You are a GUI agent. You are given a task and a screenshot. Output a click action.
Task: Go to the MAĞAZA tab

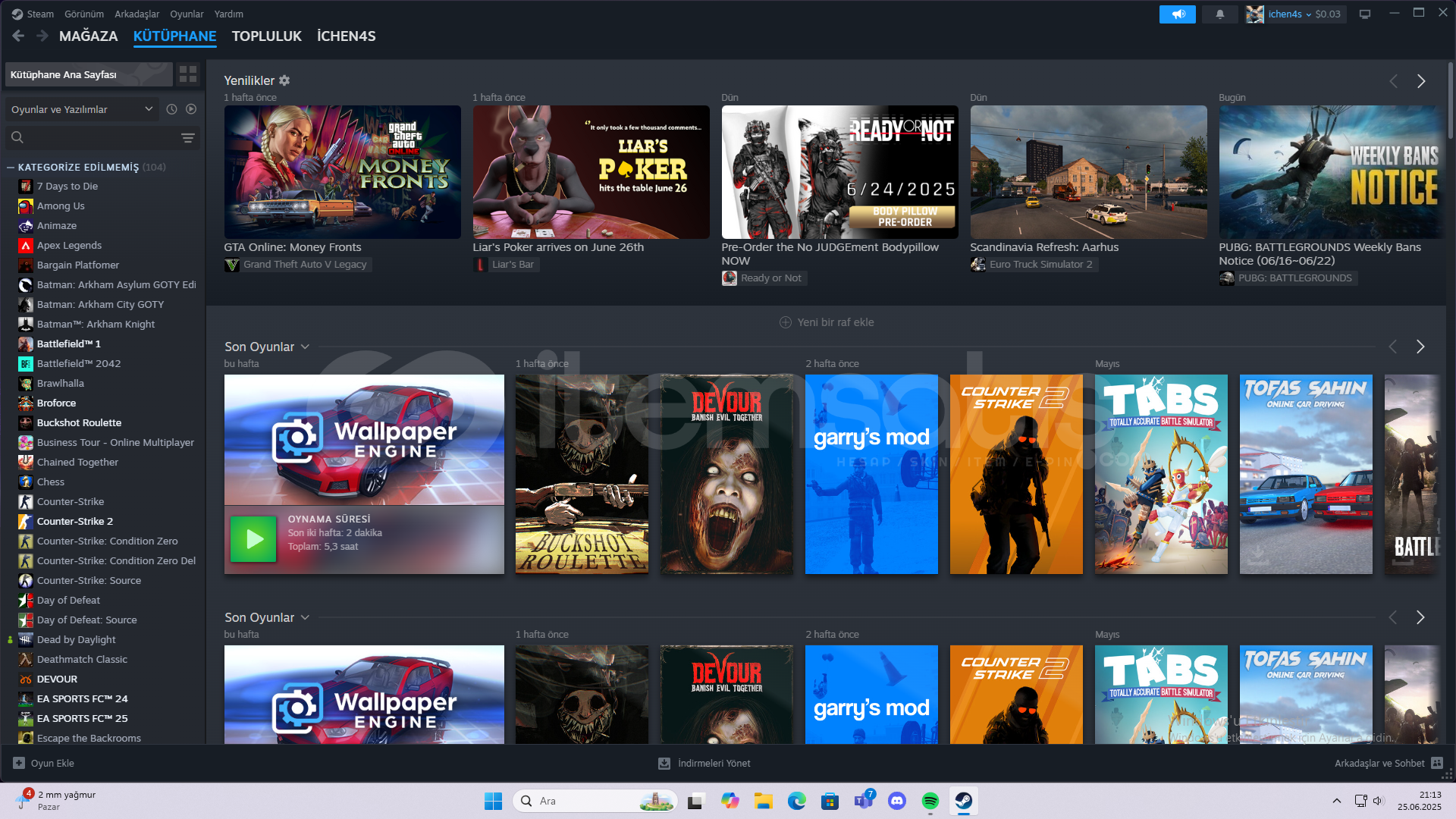click(88, 36)
